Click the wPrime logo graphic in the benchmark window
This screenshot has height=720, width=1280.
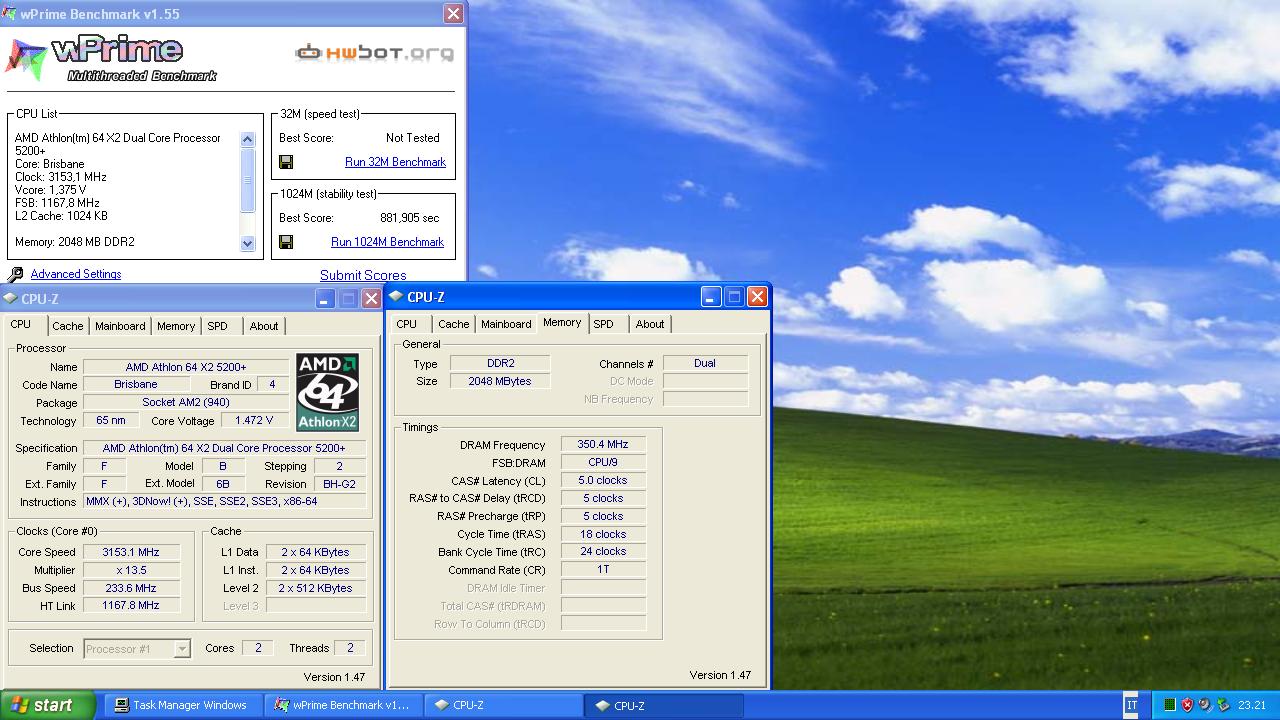tap(112, 58)
